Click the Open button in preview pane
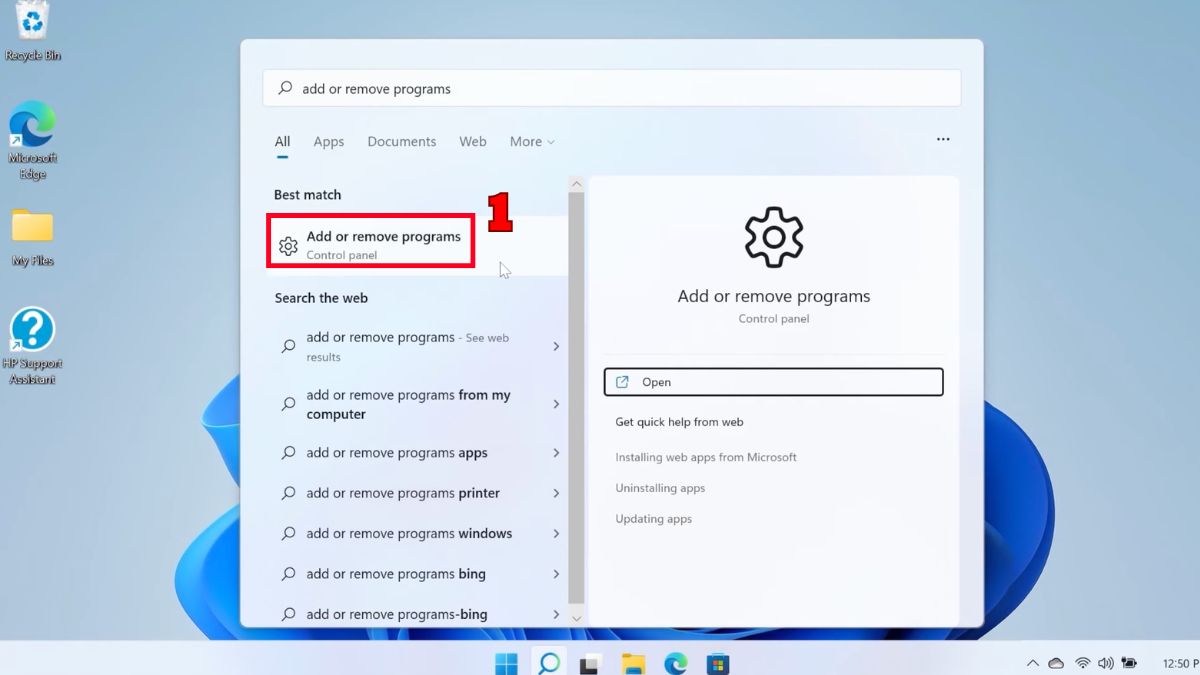Image resolution: width=1200 pixels, height=675 pixels. (x=774, y=382)
